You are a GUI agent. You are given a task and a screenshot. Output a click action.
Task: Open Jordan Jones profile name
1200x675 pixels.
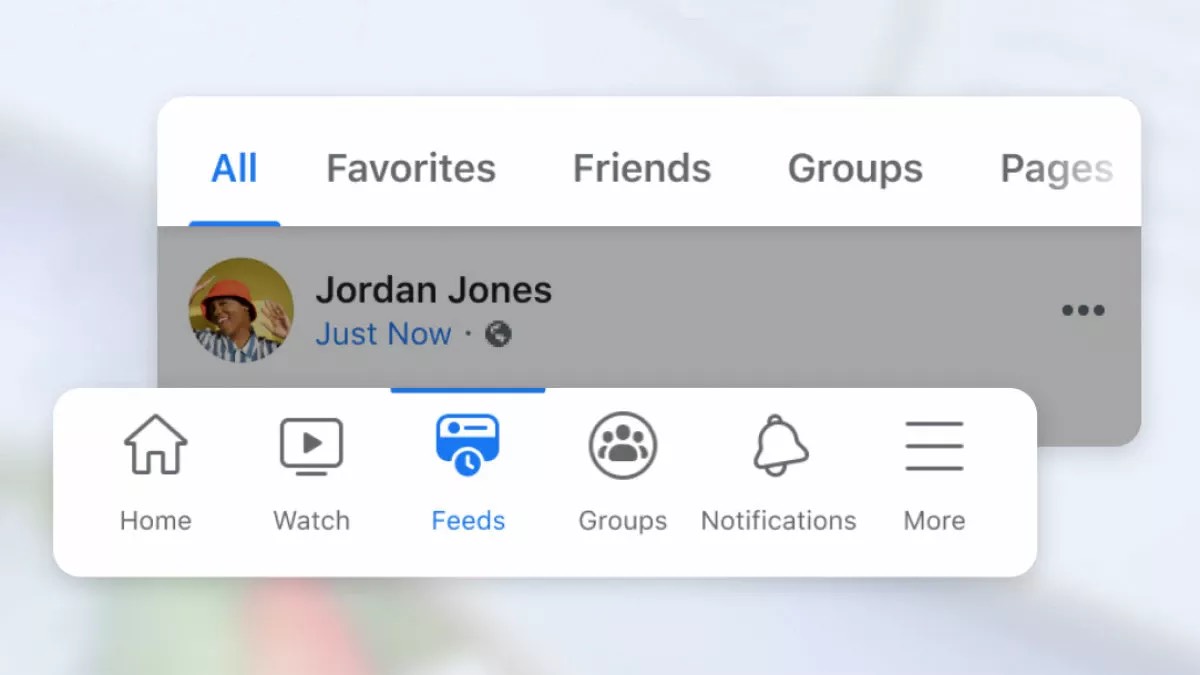click(x=434, y=290)
